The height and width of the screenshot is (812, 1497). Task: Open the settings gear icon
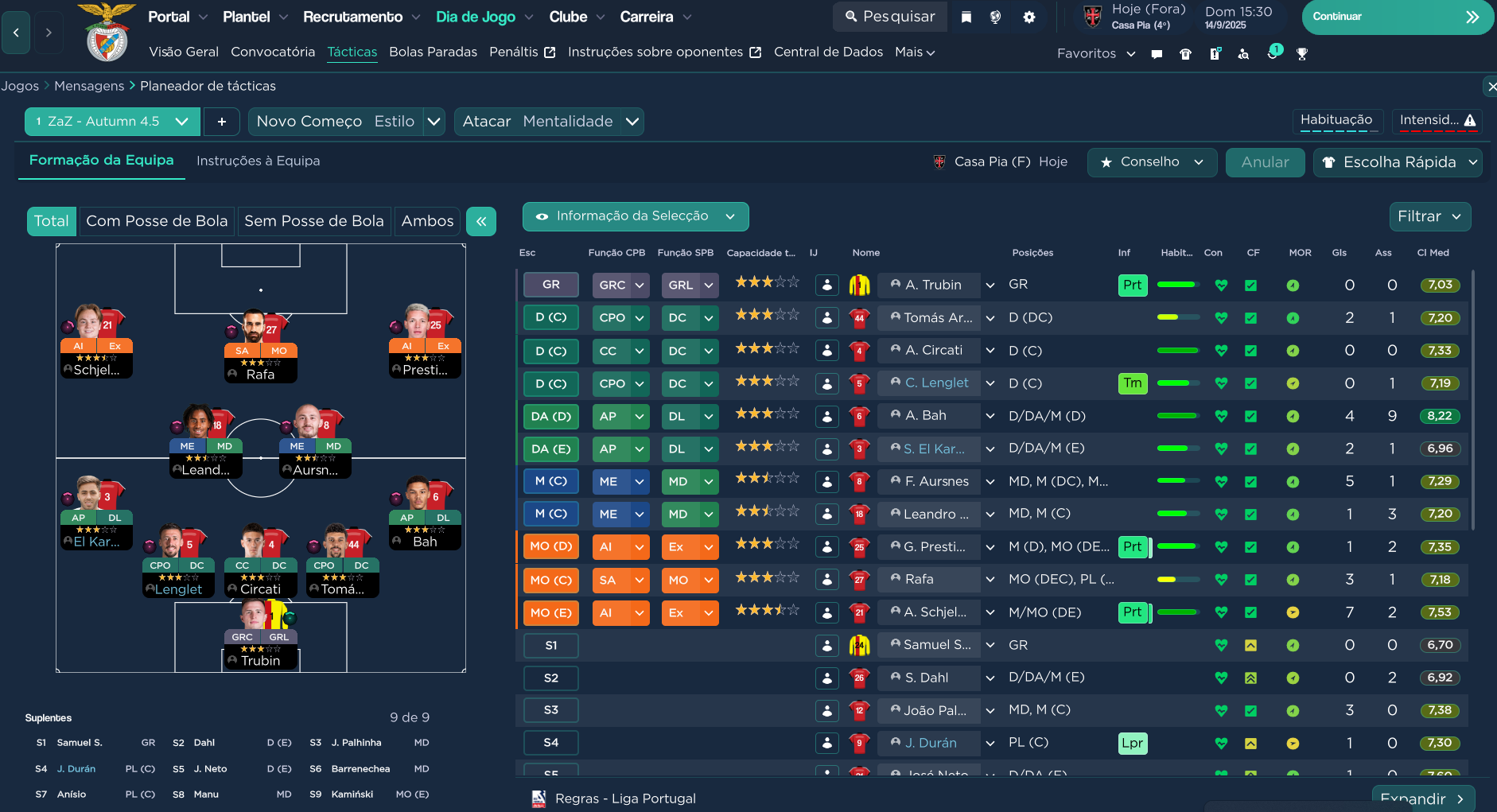pos(1029,17)
